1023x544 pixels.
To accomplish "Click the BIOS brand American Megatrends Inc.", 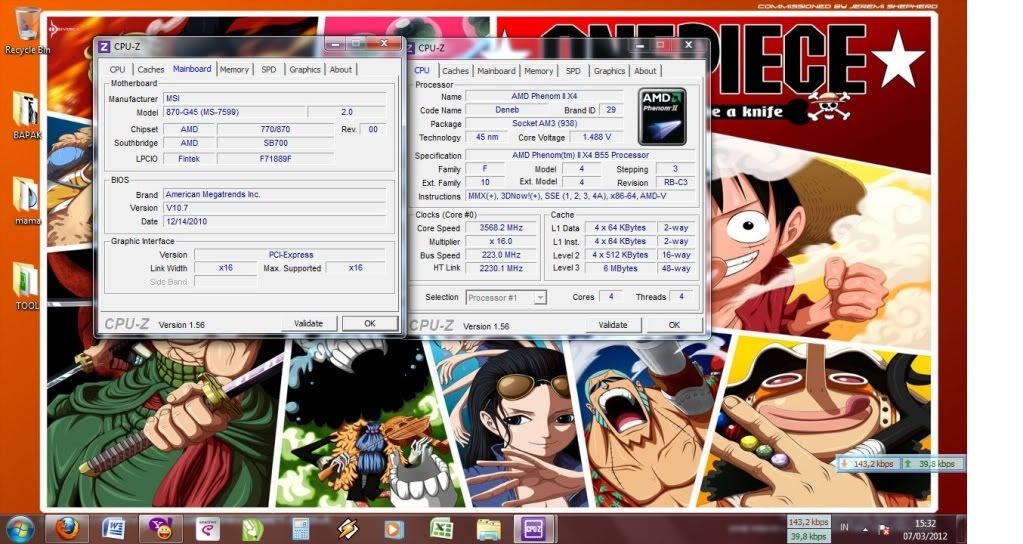I will pyautogui.click(x=275, y=194).
